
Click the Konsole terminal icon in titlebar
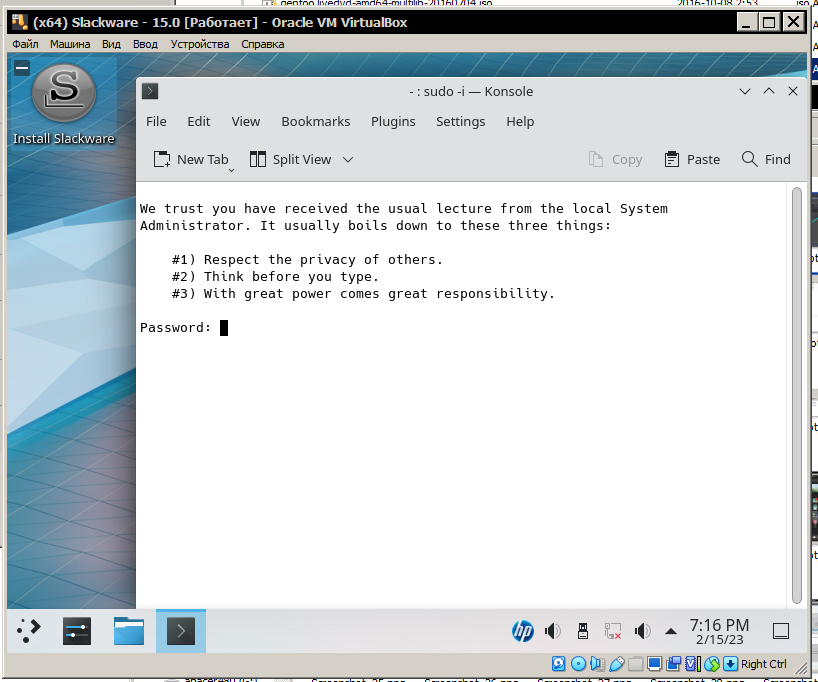coord(150,91)
